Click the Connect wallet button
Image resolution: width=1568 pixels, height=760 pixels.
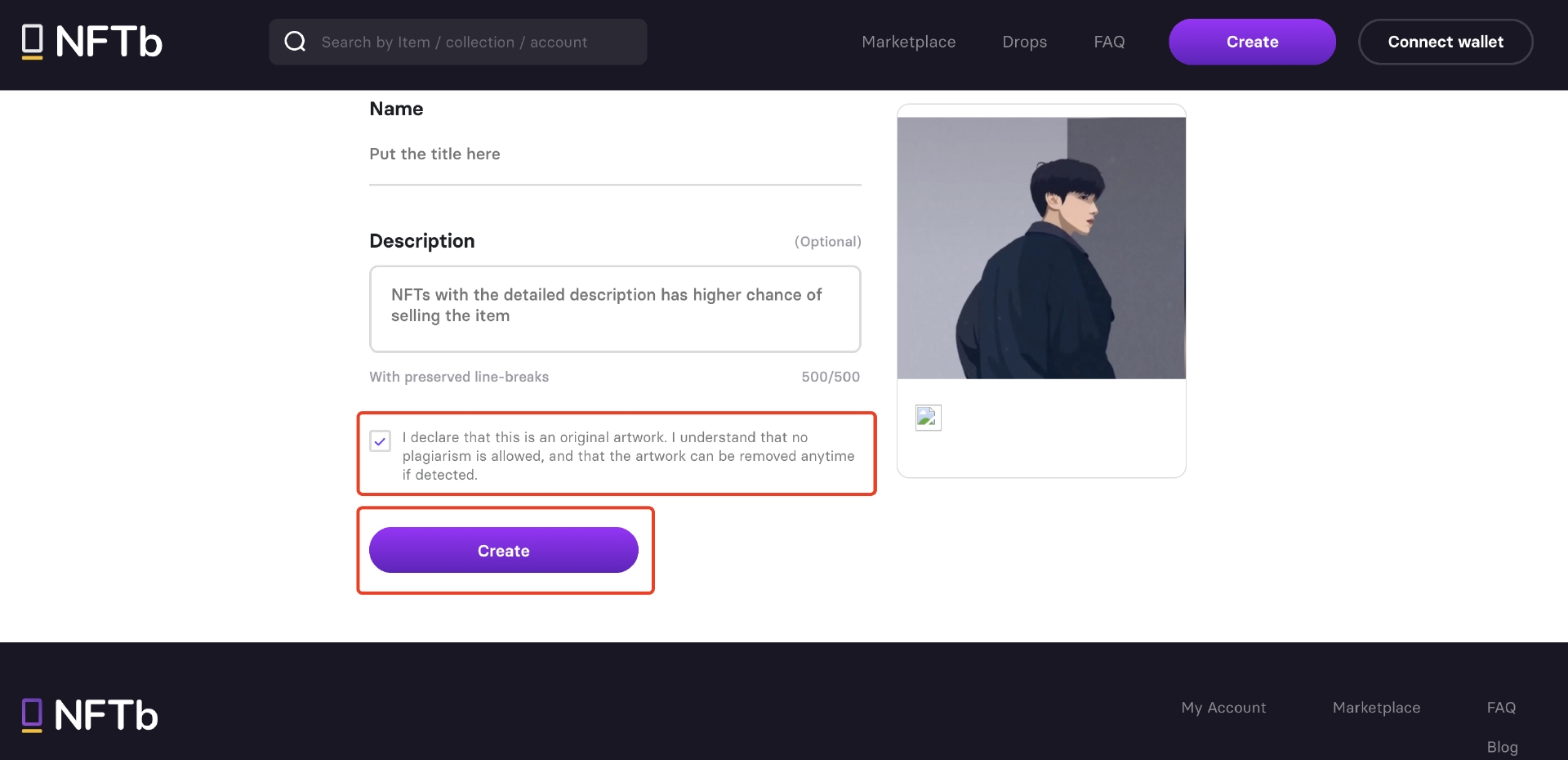pyautogui.click(x=1445, y=42)
